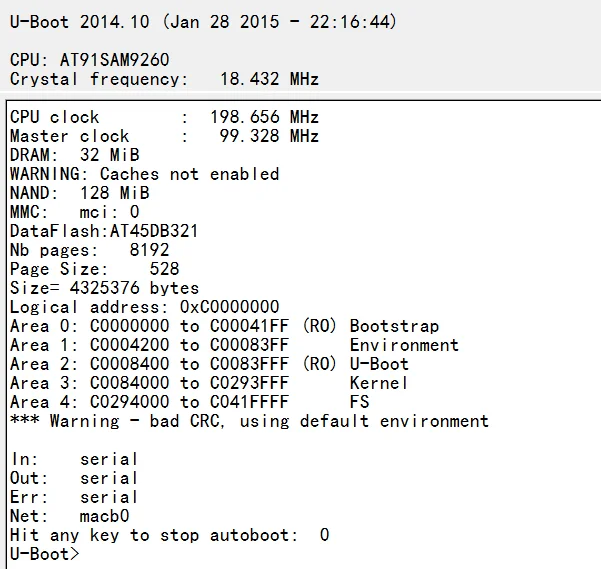Click the Nb pages: 8192 line
This screenshot has height=569, width=601.
point(89,250)
